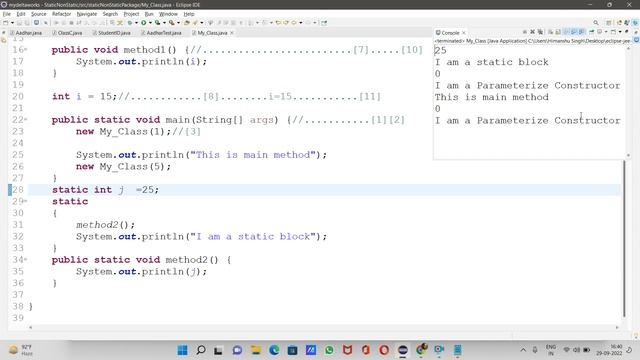640x360 pixels.
Task: Click the Debug bug toolbar icon
Action: tap(130, 23)
